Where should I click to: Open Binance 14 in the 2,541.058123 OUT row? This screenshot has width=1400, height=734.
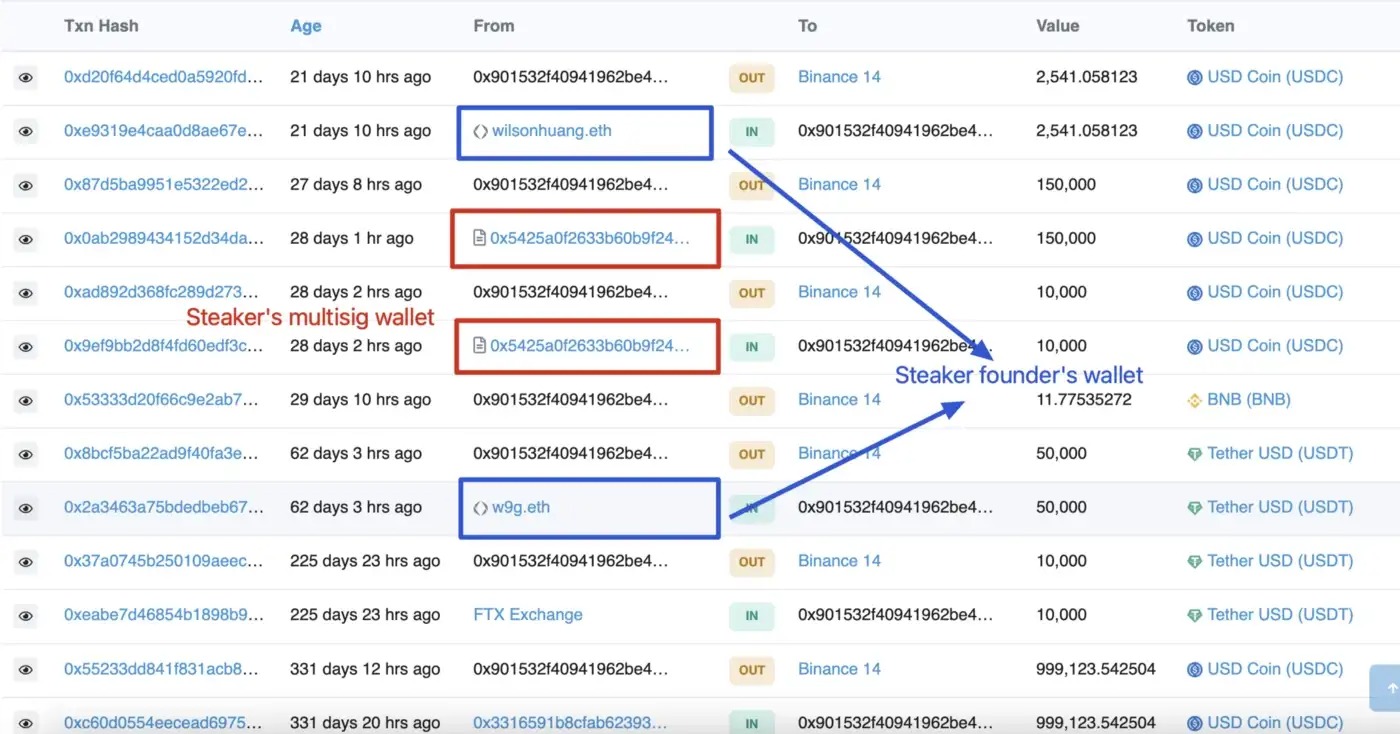pos(839,77)
